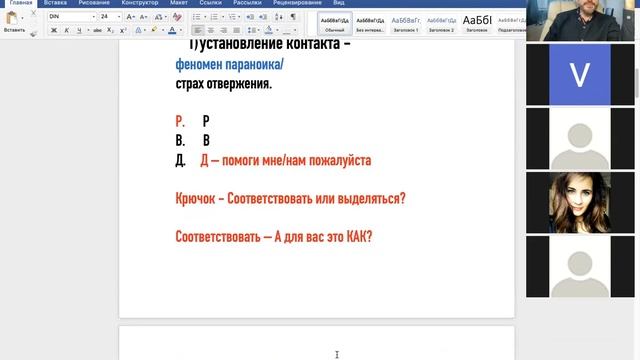640x360 pixels.
Task: Apply the Обычный style
Action: tap(335, 23)
